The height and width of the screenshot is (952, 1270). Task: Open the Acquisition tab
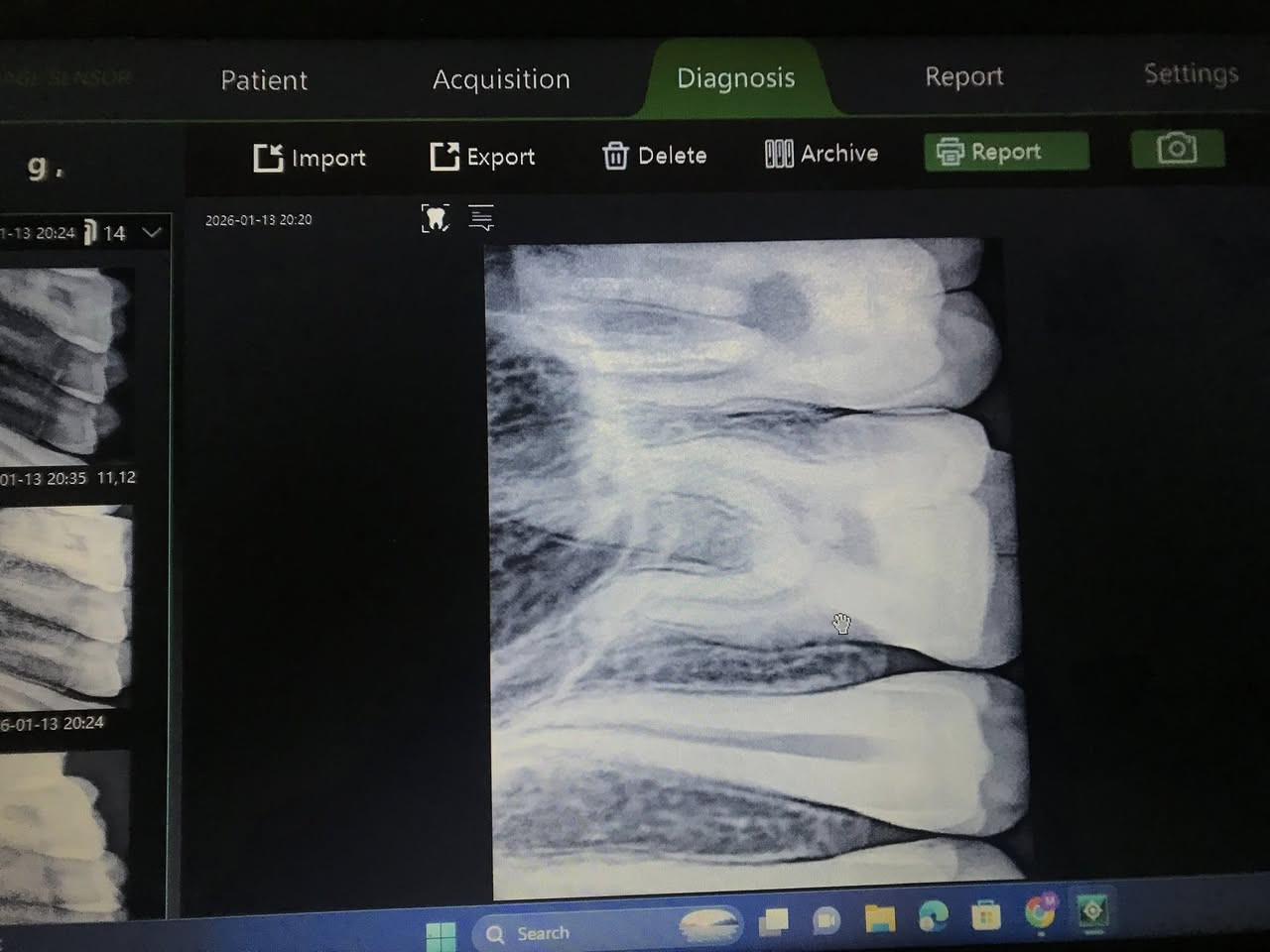[501, 79]
